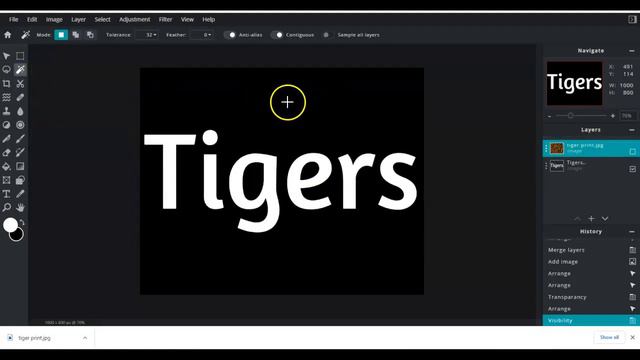The height and width of the screenshot is (360, 640).
Task: Select the Magic Wand tool in toolbox
Action: click(x=20, y=70)
